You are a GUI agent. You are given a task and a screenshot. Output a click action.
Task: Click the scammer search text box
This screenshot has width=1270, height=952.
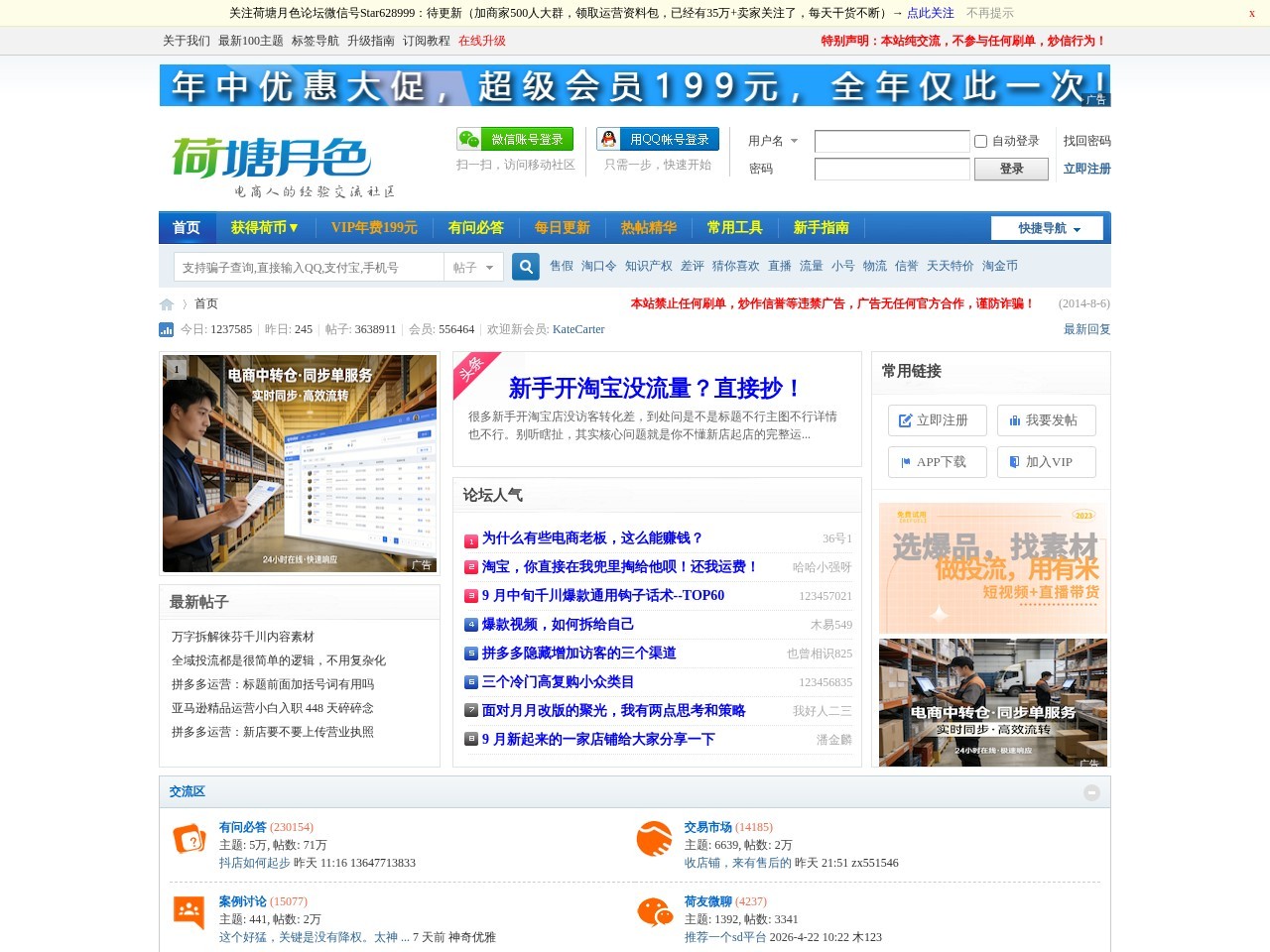point(310,267)
